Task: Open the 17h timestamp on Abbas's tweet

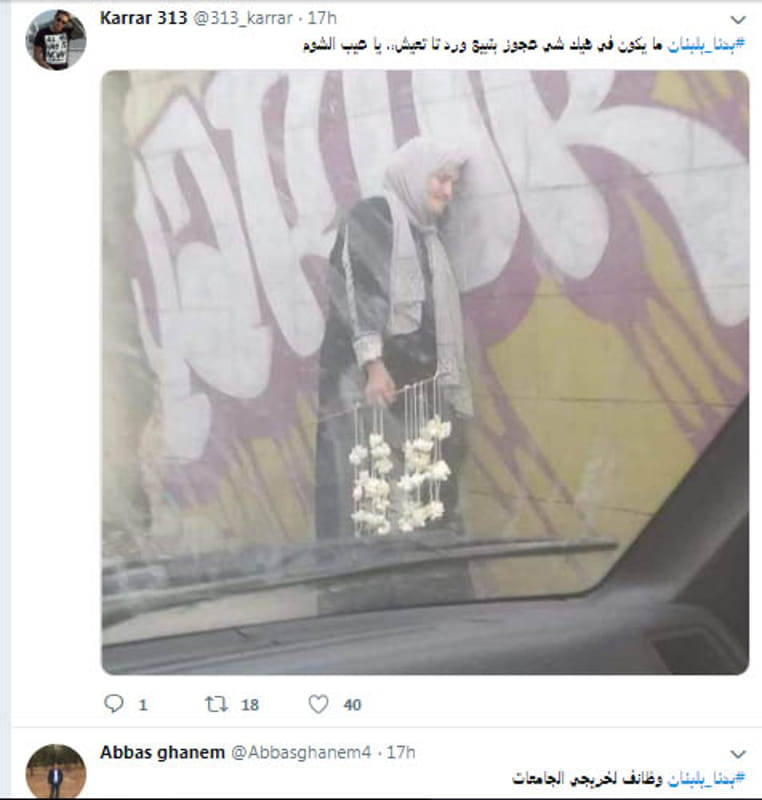Action: 401,752
